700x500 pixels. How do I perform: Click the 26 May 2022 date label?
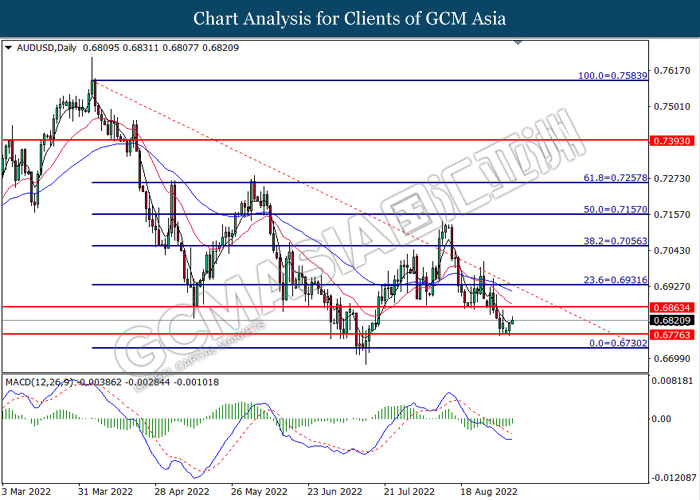(259, 492)
